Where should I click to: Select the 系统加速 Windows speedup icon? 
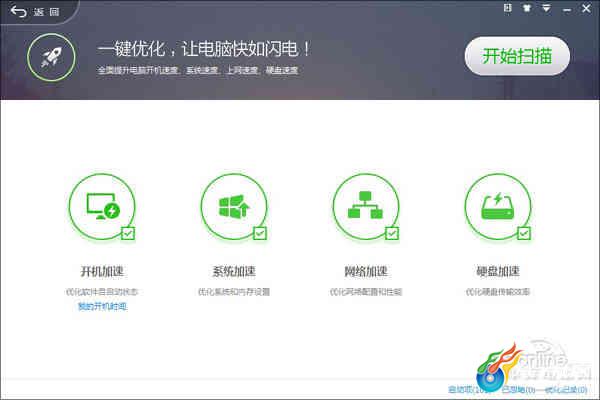pyautogui.click(x=234, y=207)
